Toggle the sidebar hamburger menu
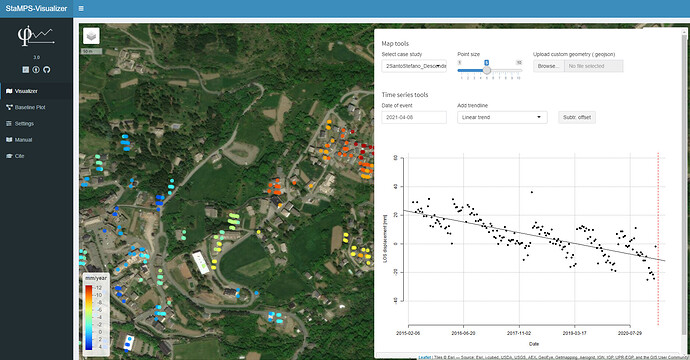The width and height of the screenshot is (690, 360). tap(81, 8)
